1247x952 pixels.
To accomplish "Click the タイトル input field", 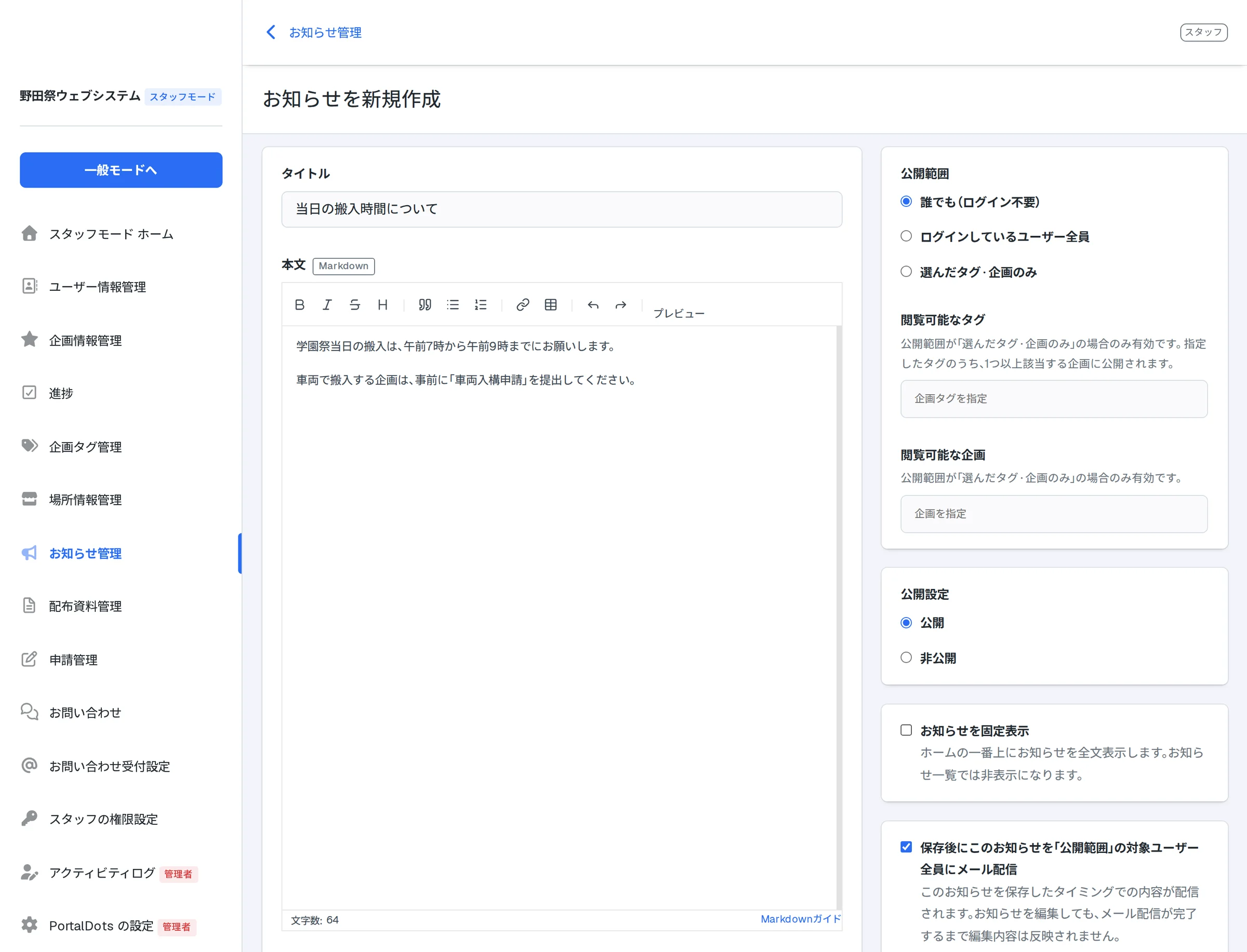I will coord(562,209).
